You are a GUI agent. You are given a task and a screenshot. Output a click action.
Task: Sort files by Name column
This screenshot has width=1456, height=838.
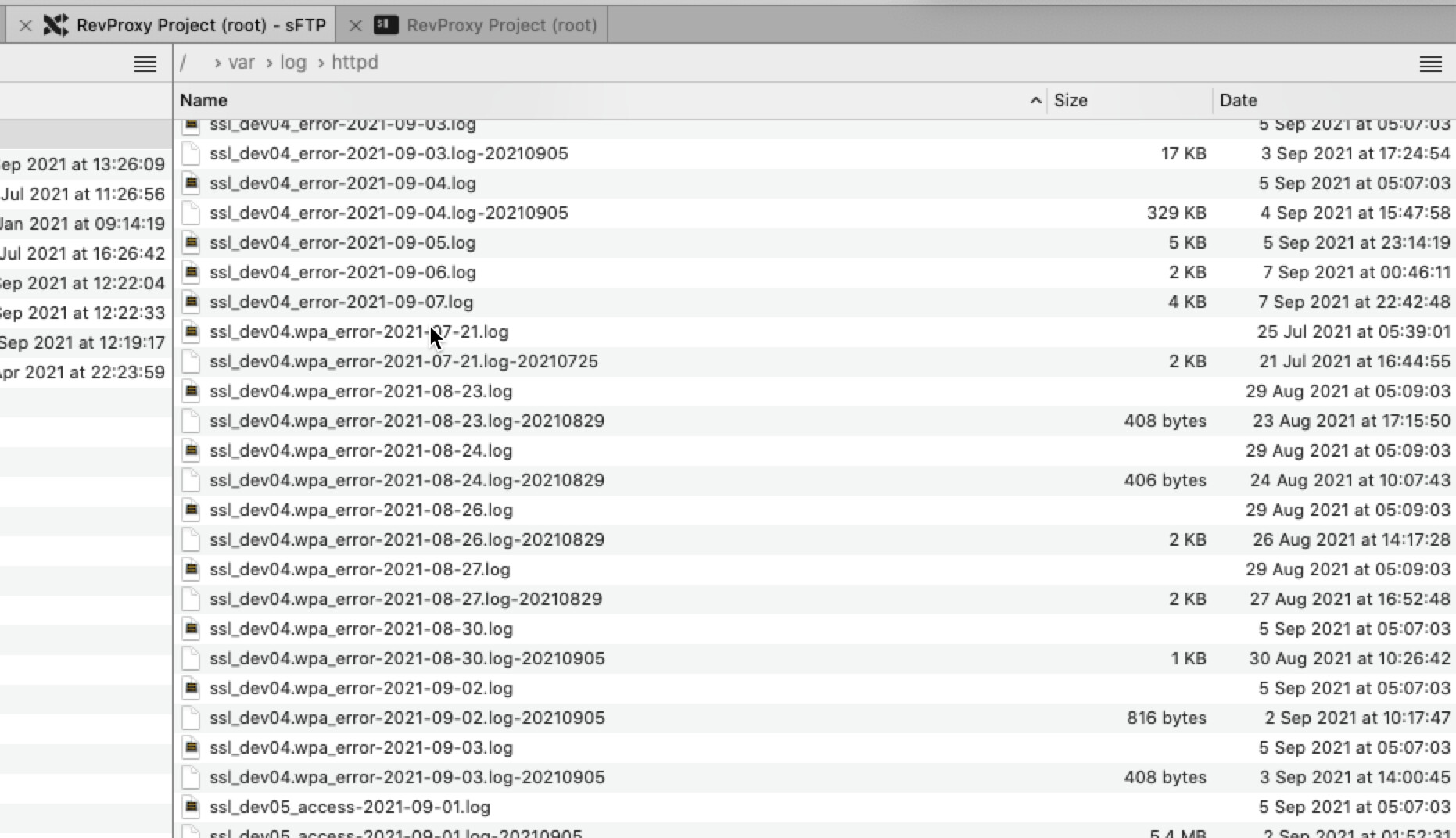pyautogui.click(x=204, y=101)
